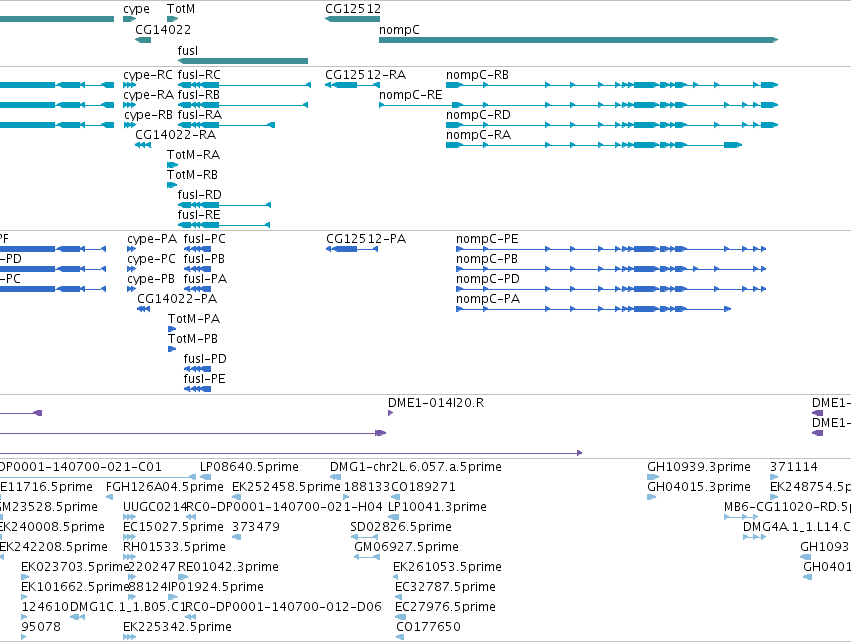Click the GM06927.5prime EST label
The height and width of the screenshot is (642, 851).
tap(407, 548)
